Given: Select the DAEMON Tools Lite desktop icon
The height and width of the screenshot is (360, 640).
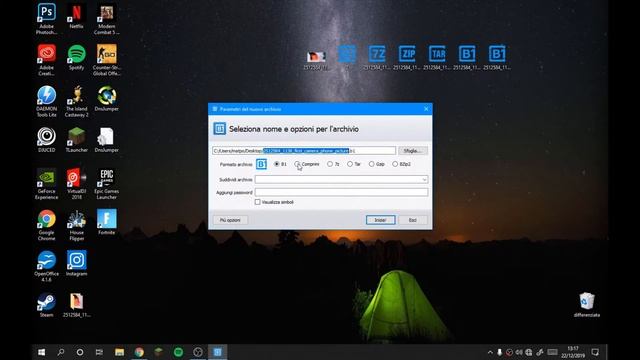Looking at the screenshot, I should pyautogui.click(x=47, y=101).
